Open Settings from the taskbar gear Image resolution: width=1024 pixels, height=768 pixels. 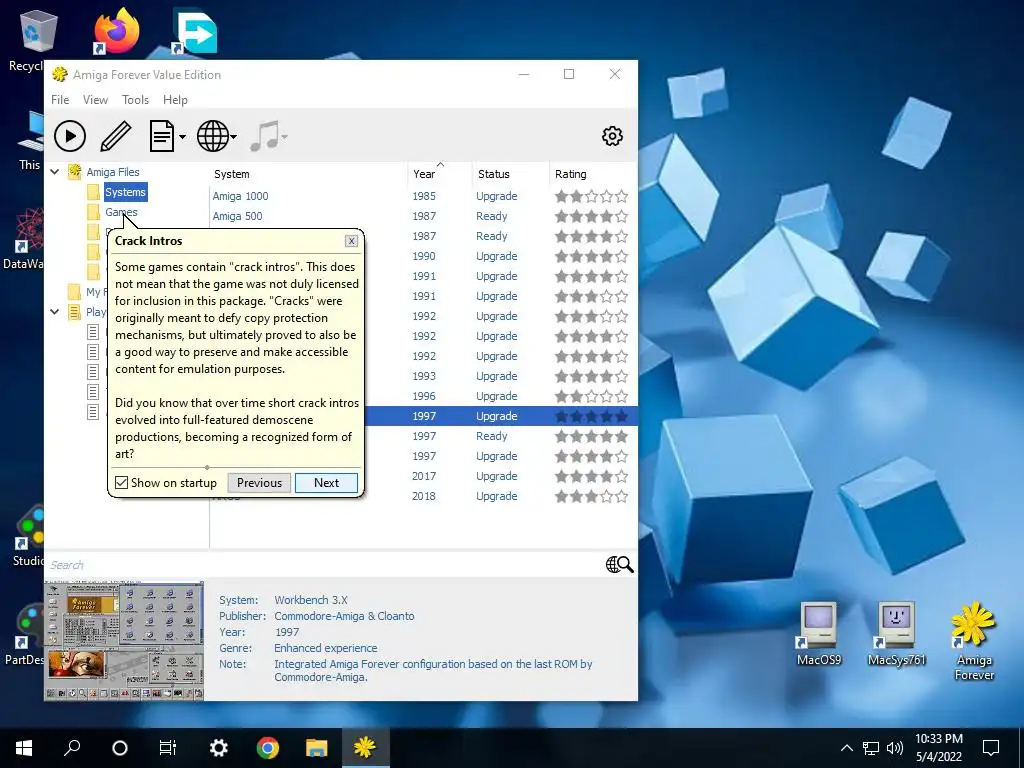click(x=218, y=748)
